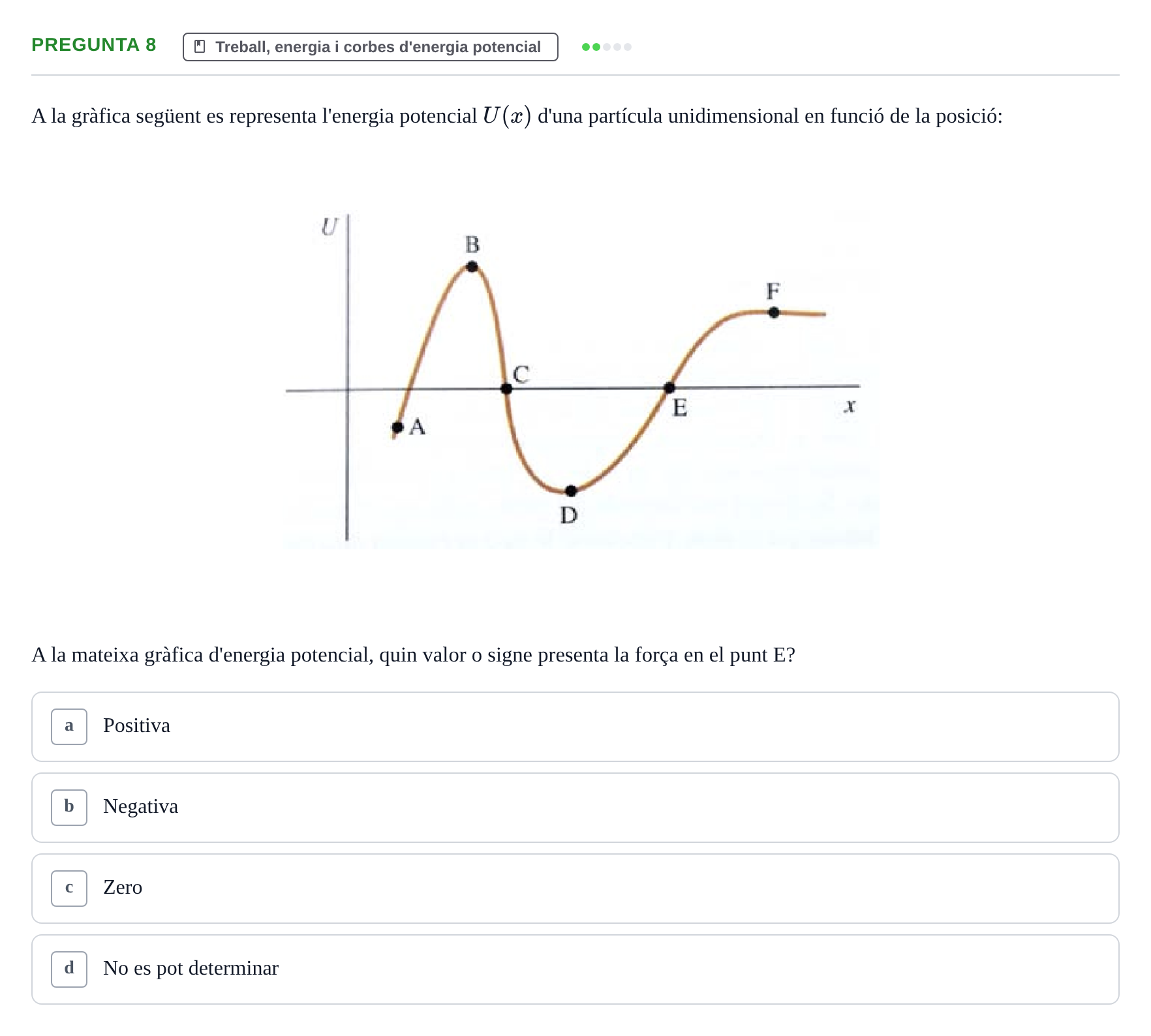Select answer option b Negativa

tap(575, 807)
